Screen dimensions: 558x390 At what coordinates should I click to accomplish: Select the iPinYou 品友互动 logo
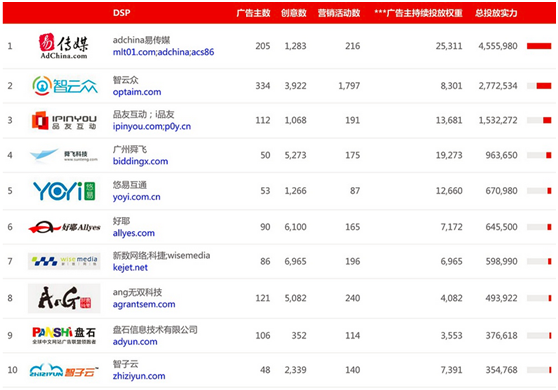(64, 120)
